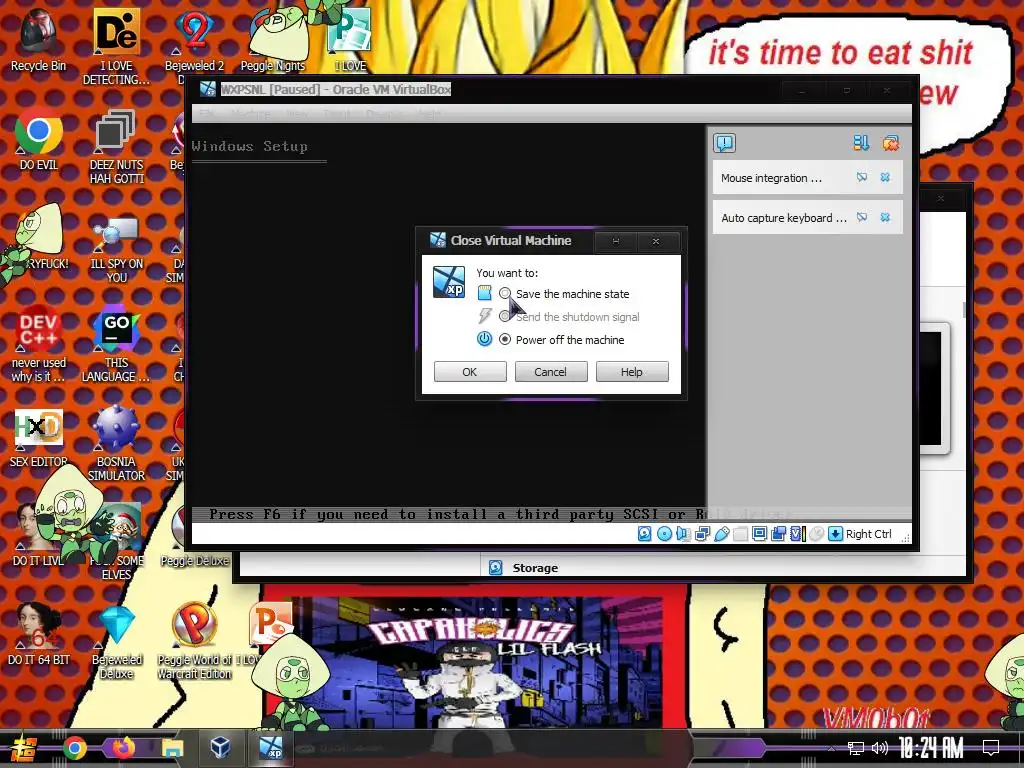Cancel the Close Virtual Machine dialog

coord(551,372)
